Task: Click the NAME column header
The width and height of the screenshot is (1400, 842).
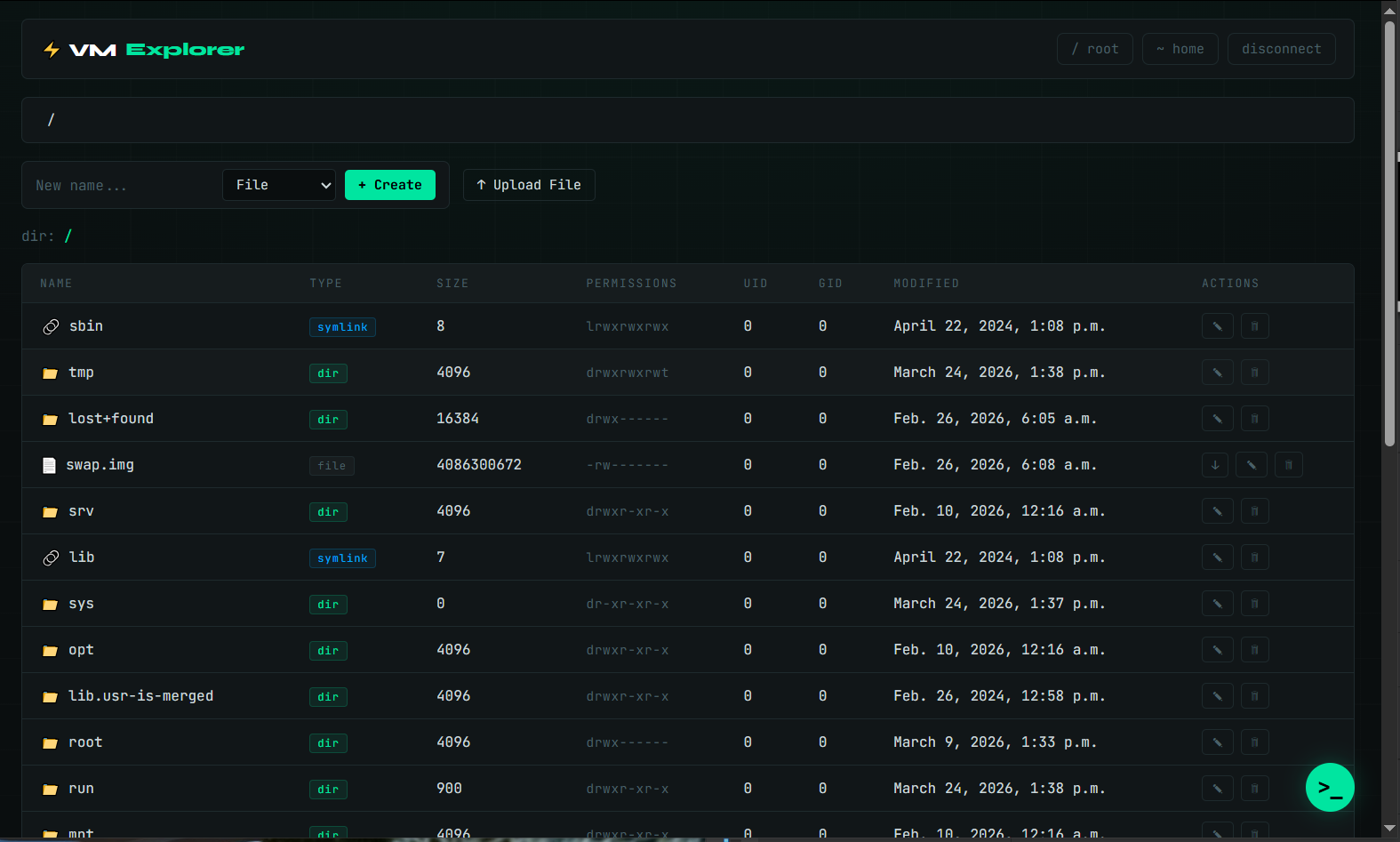Action: (56, 284)
